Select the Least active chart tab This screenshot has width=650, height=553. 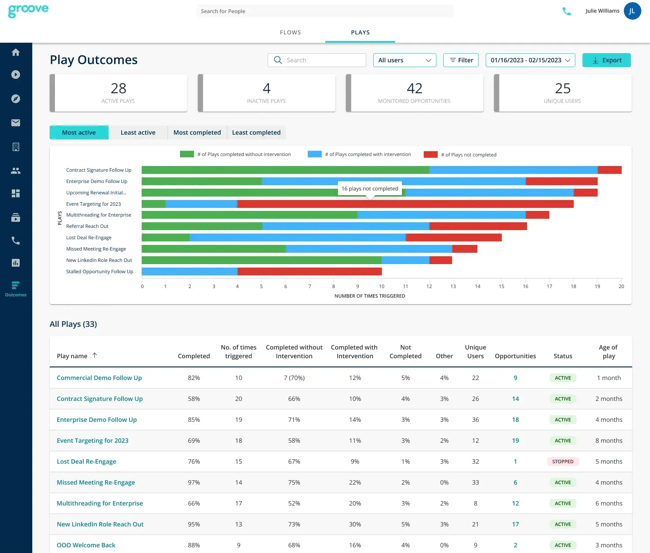[x=138, y=133]
